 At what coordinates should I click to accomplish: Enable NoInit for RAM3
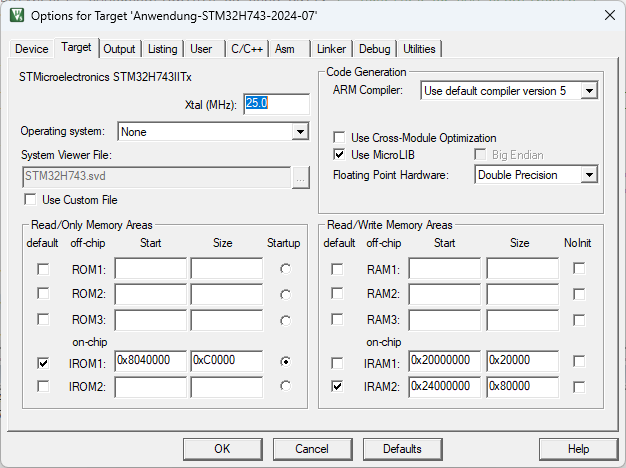(579, 320)
